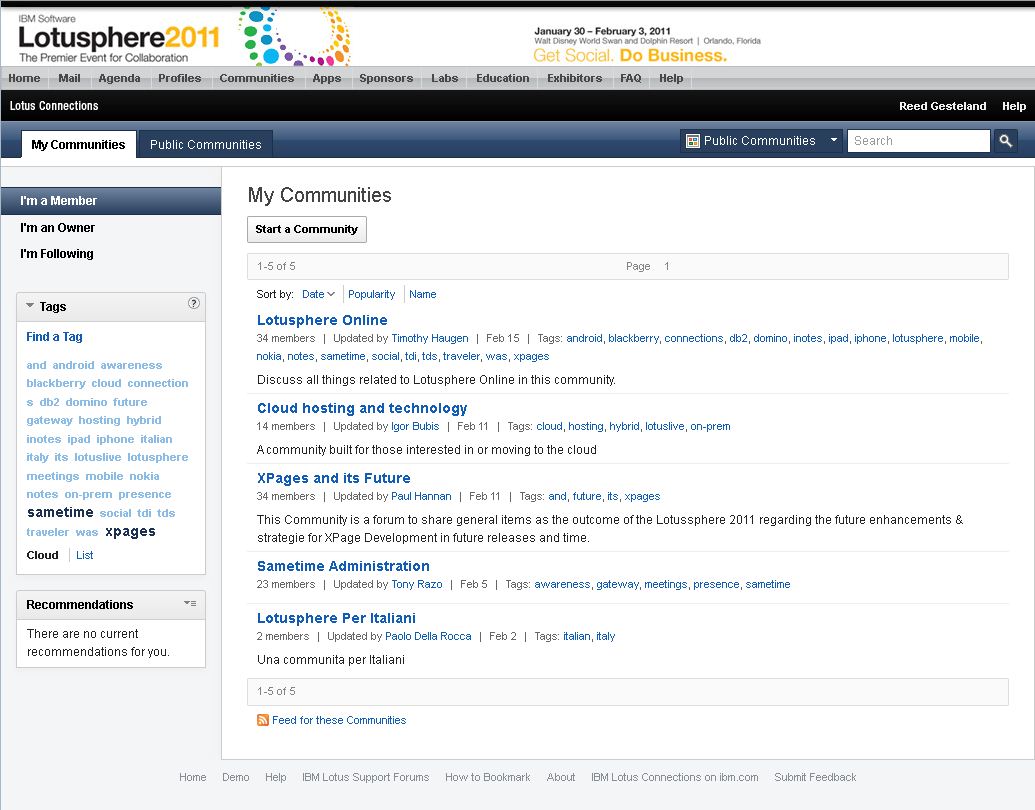This screenshot has height=810, width=1035.
Task: Sort communities by Date
Action: click(x=318, y=294)
